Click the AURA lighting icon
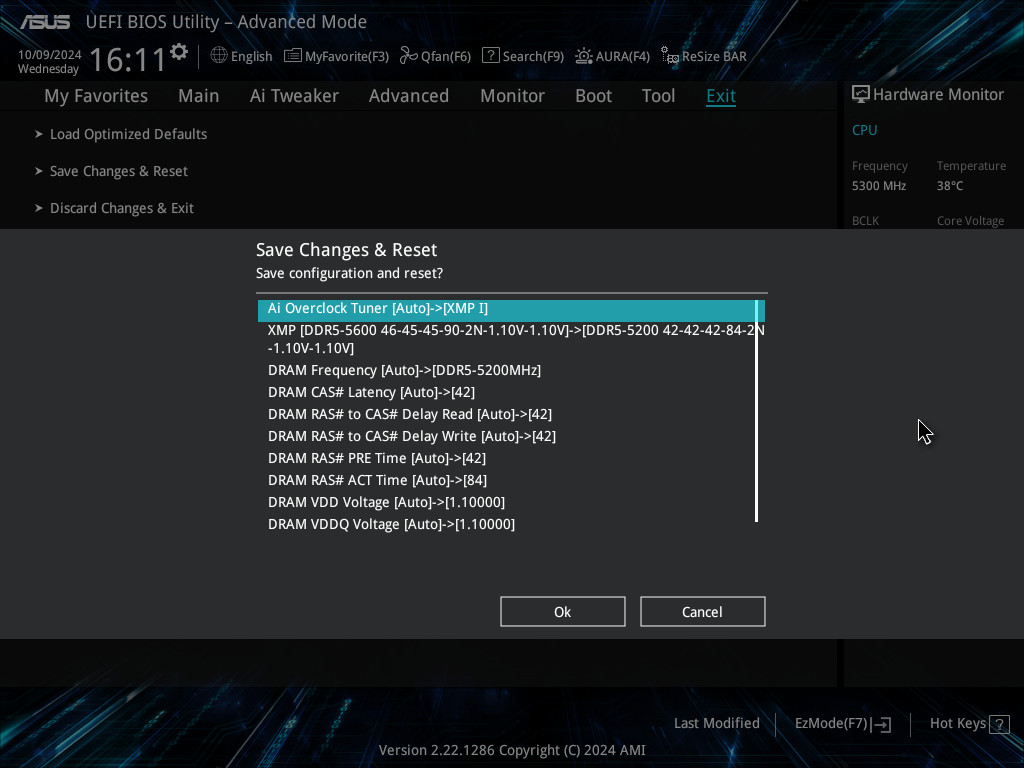Image resolution: width=1024 pixels, height=768 pixels. click(584, 56)
